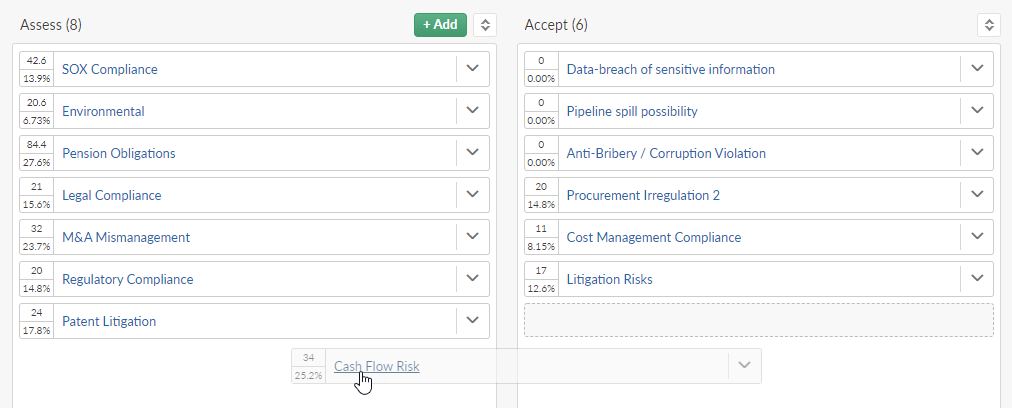Open the Anti-Bribery / Corruption Violation chevron
The width and height of the screenshot is (1012, 408).
point(977,152)
